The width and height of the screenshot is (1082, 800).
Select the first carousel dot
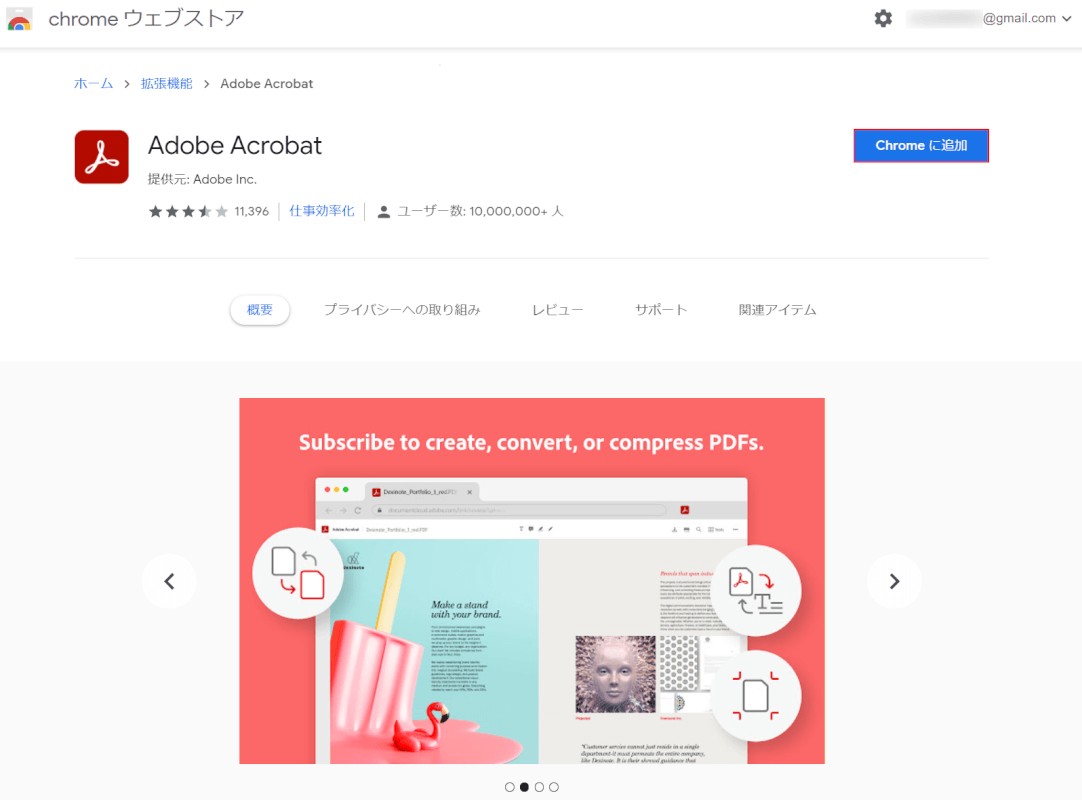click(509, 787)
